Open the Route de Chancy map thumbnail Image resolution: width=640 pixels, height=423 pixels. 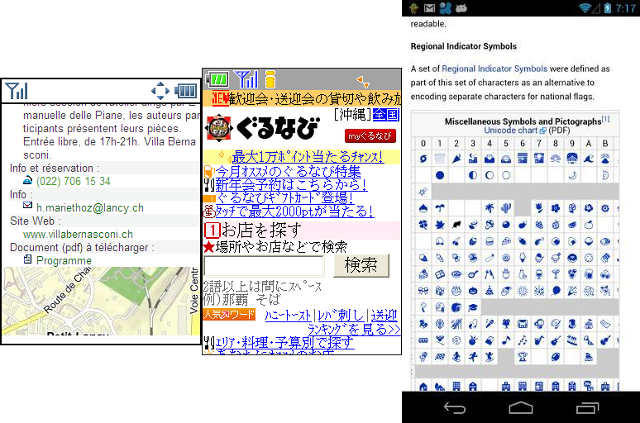point(101,301)
